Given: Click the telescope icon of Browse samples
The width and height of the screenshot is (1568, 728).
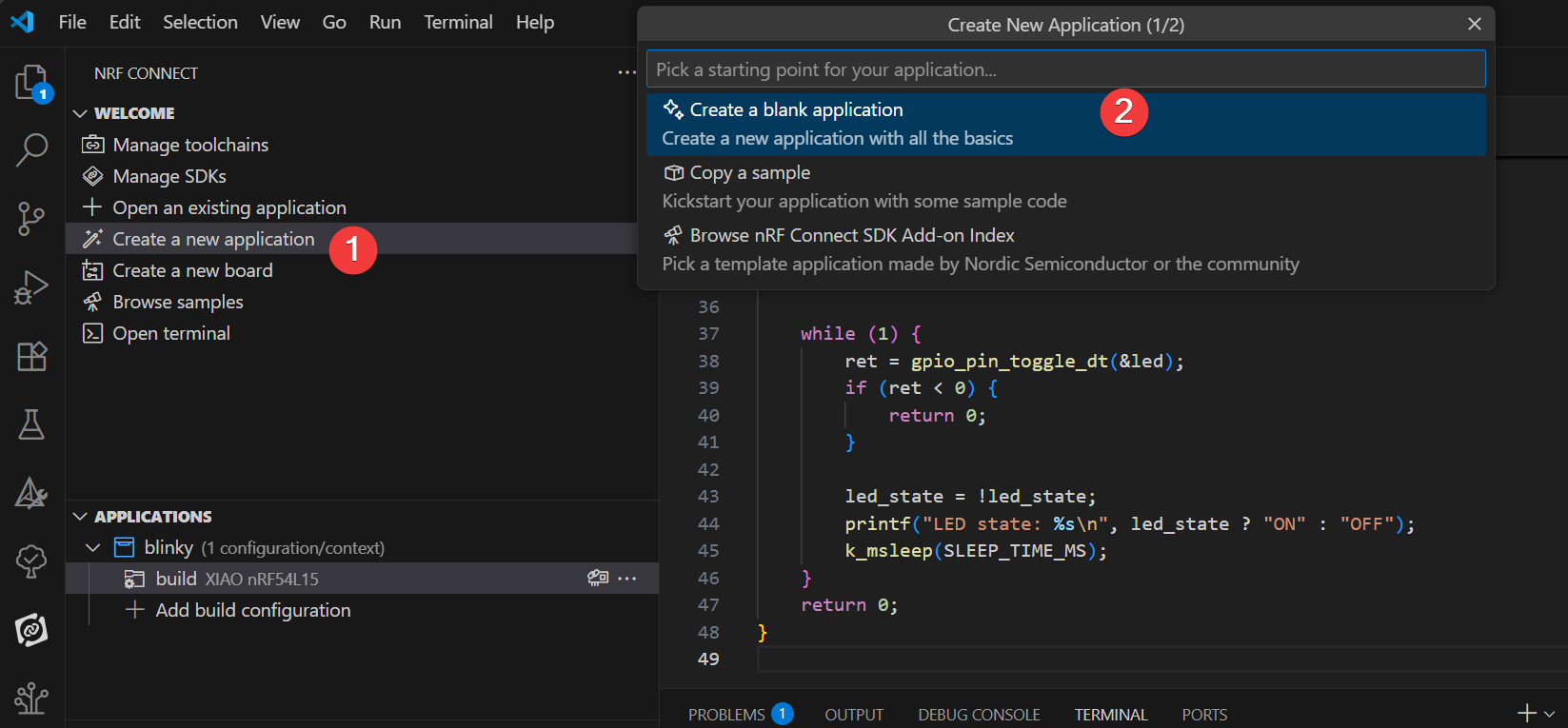Looking at the screenshot, I should pyautogui.click(x=92, y=302).
